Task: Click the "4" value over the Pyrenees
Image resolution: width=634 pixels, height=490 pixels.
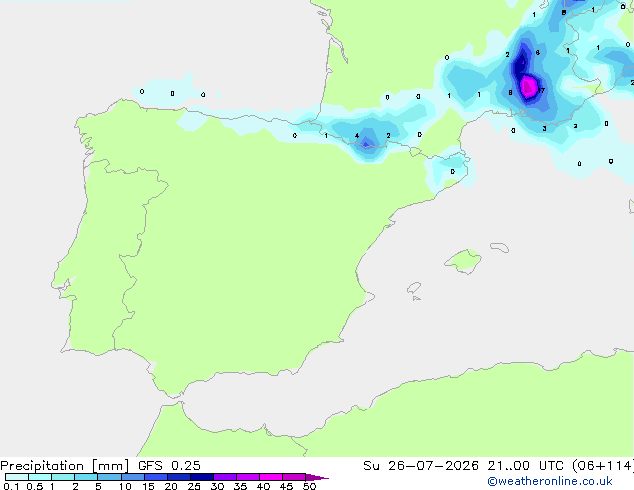Action: point(357,135)
